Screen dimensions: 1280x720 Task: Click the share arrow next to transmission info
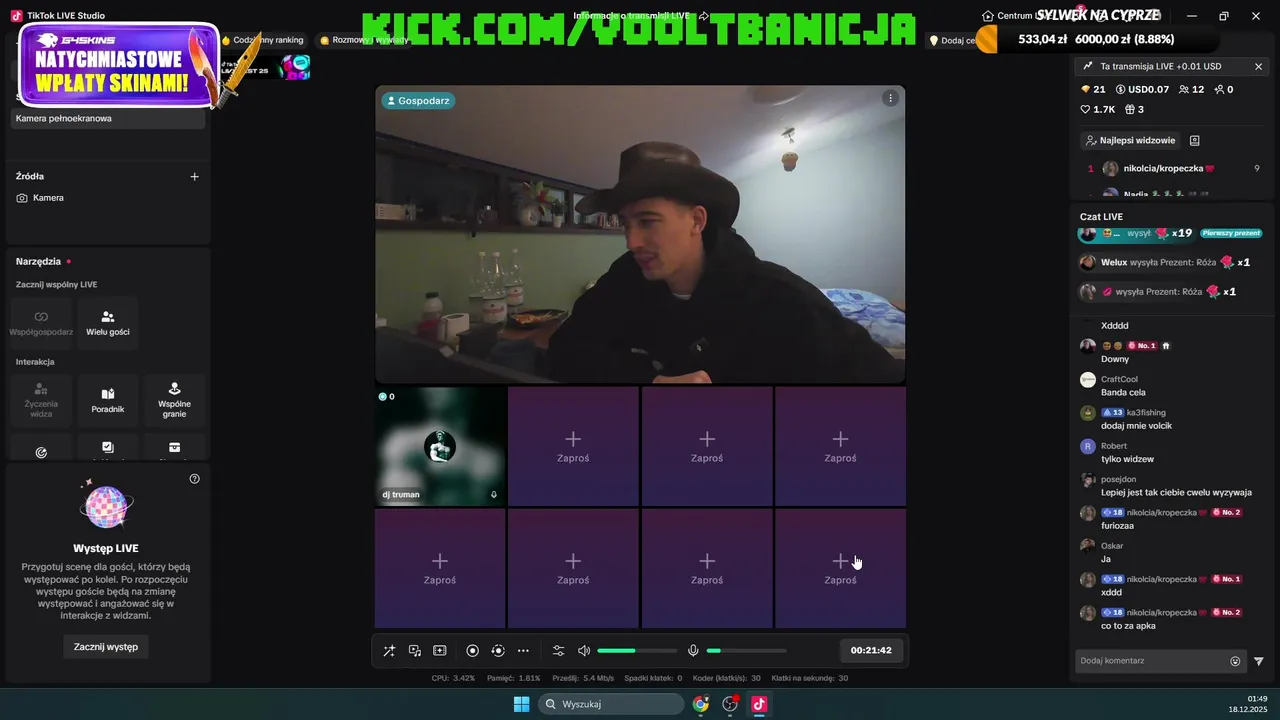click(x=704, y=16)
